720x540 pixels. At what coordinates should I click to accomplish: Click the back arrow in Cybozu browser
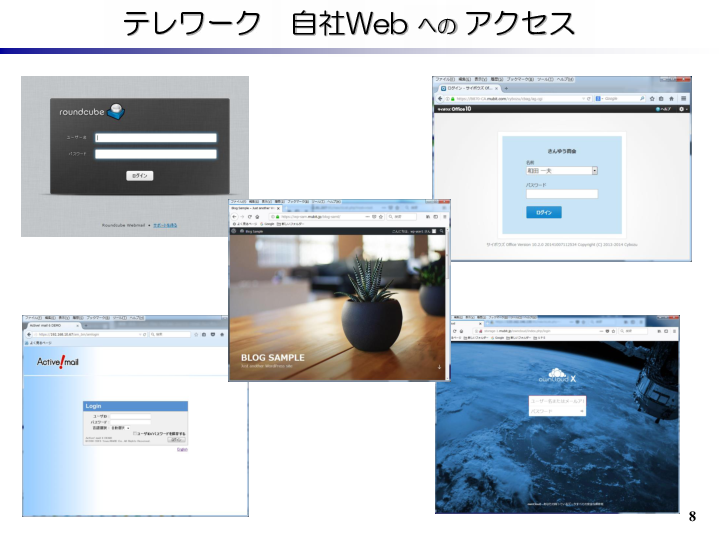coord(440,99)
